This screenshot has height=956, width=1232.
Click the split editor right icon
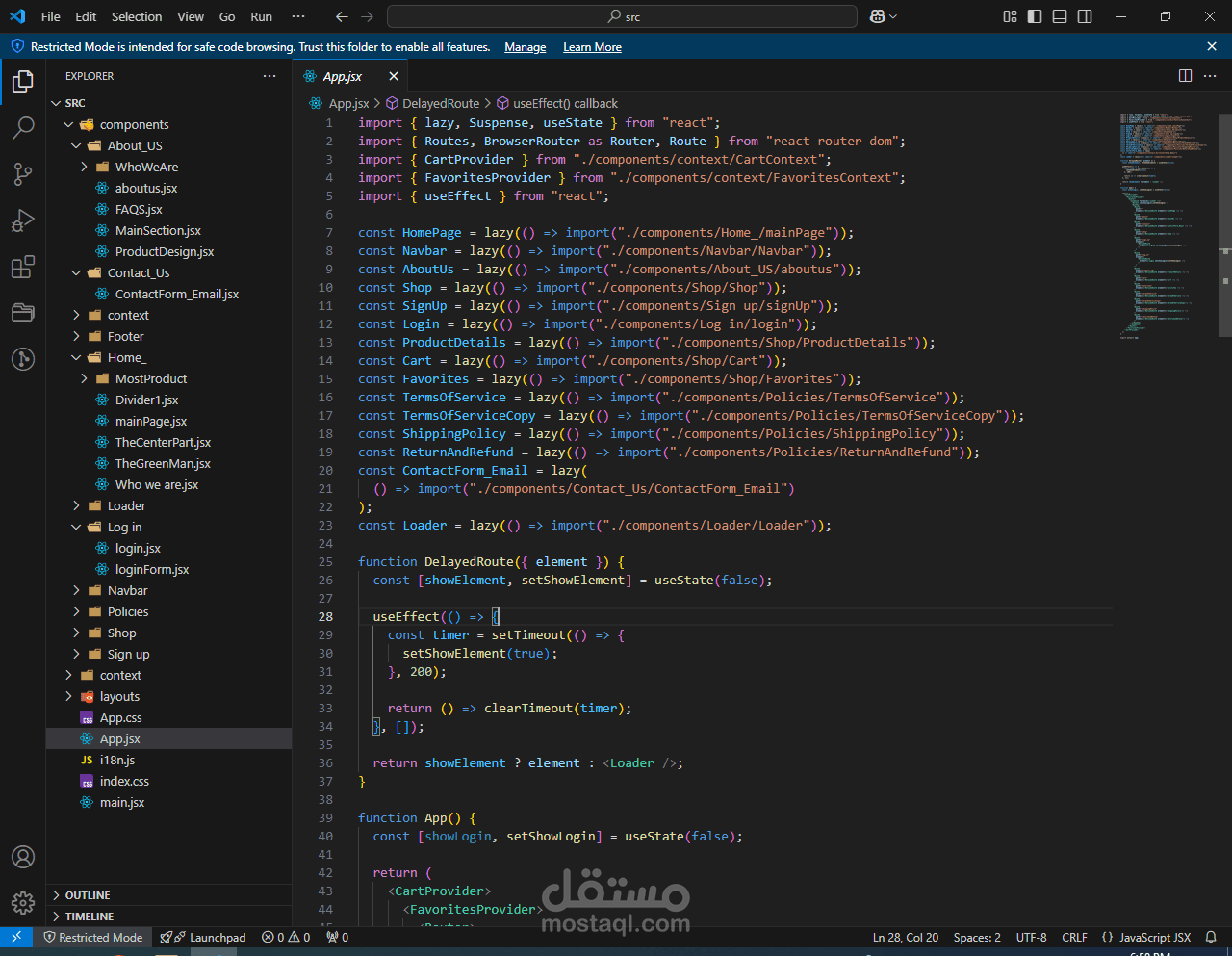pyautogui.click(x=1185, y=76)
